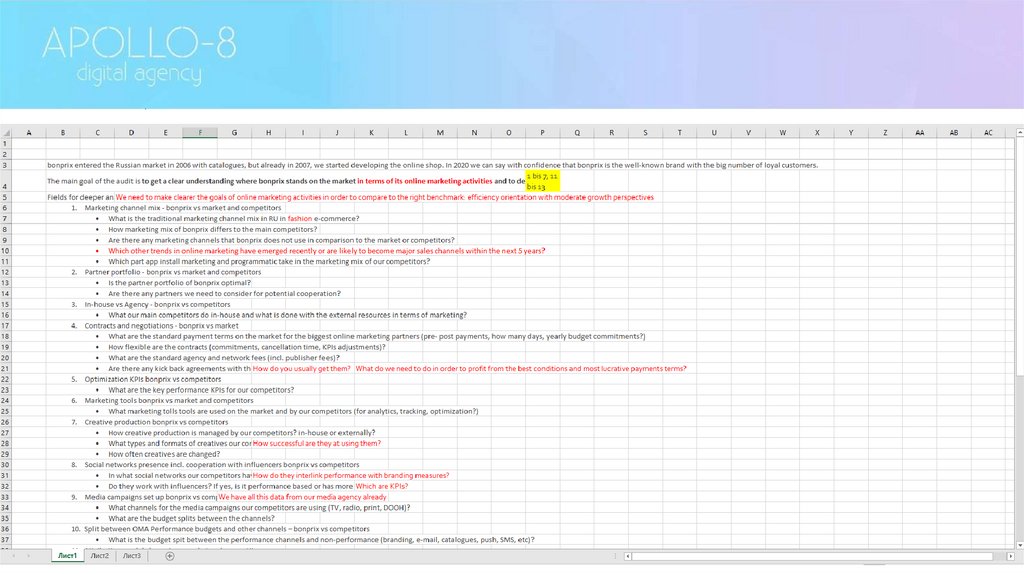Click 'Split between OMA Performance budgets' heading
The image size is (1024, 574).
227,529
